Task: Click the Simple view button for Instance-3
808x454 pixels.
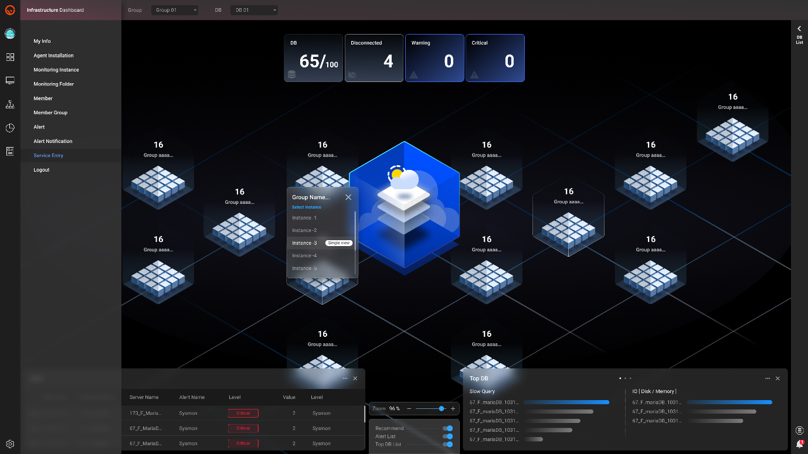Action: pyautogui.click(x=339, y=243)
